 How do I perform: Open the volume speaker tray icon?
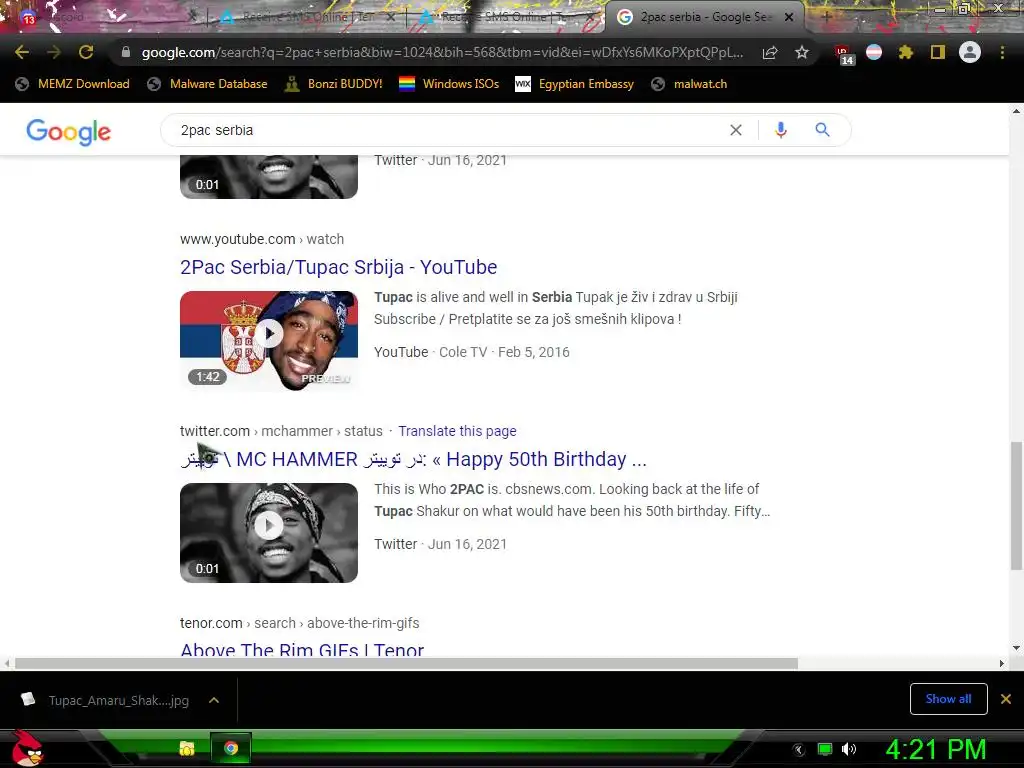[849, 750]
